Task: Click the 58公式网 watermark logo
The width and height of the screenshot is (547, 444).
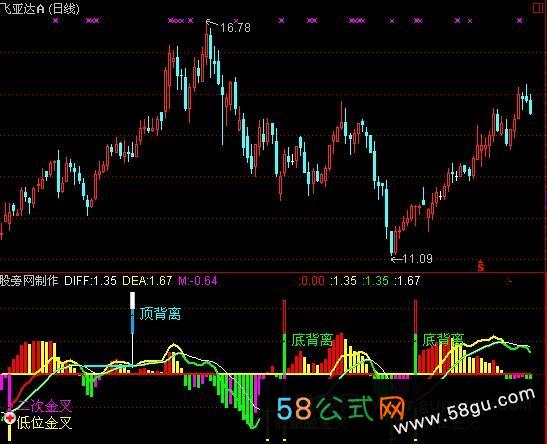Action: 340,408
